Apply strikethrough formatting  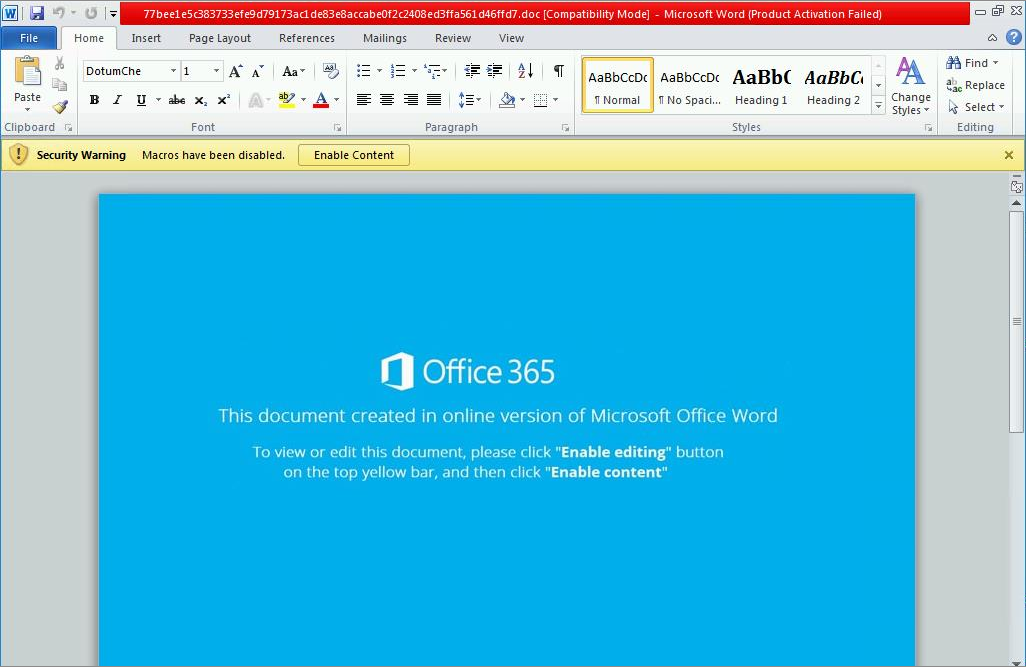click(x=175, y=99)
